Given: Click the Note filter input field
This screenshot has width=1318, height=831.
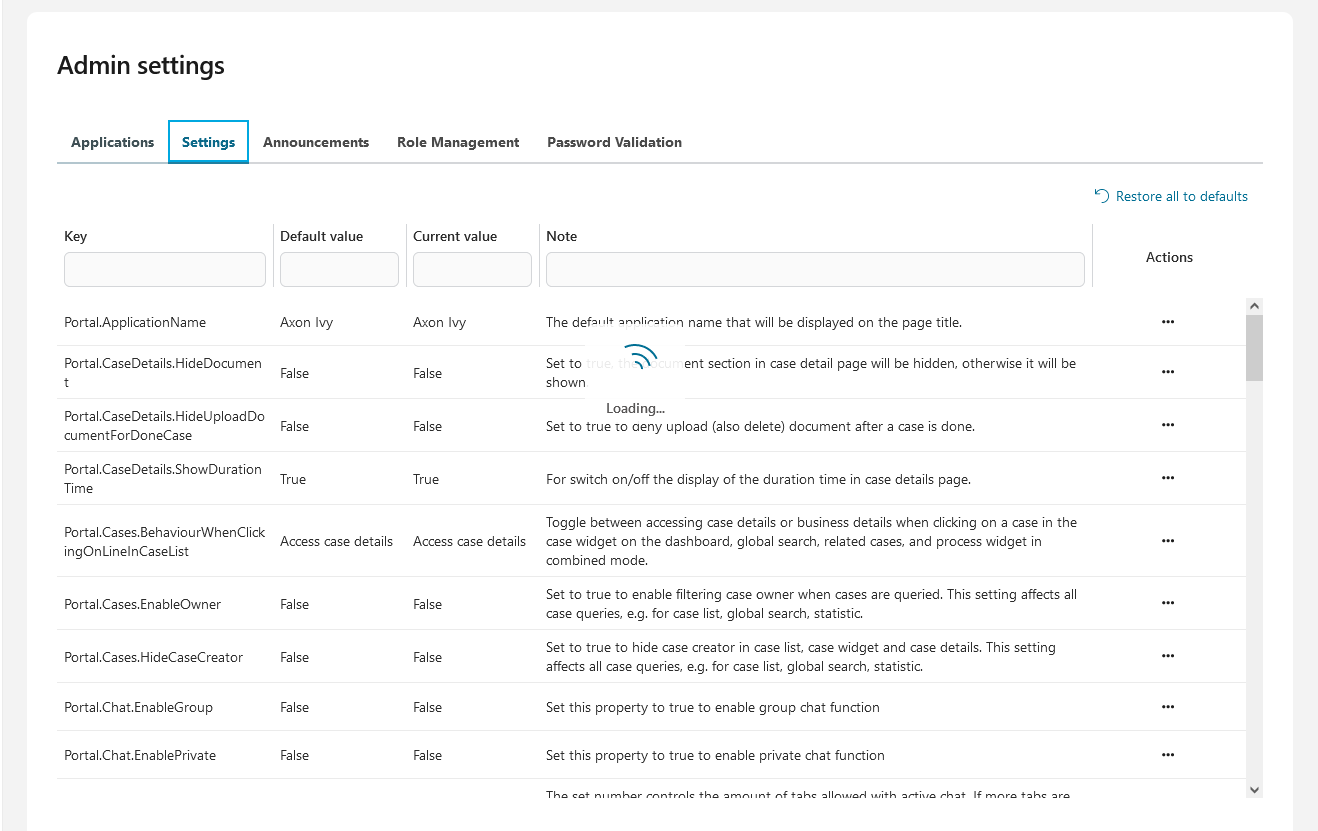Looking at the screenshot, I should pos(815,270).
